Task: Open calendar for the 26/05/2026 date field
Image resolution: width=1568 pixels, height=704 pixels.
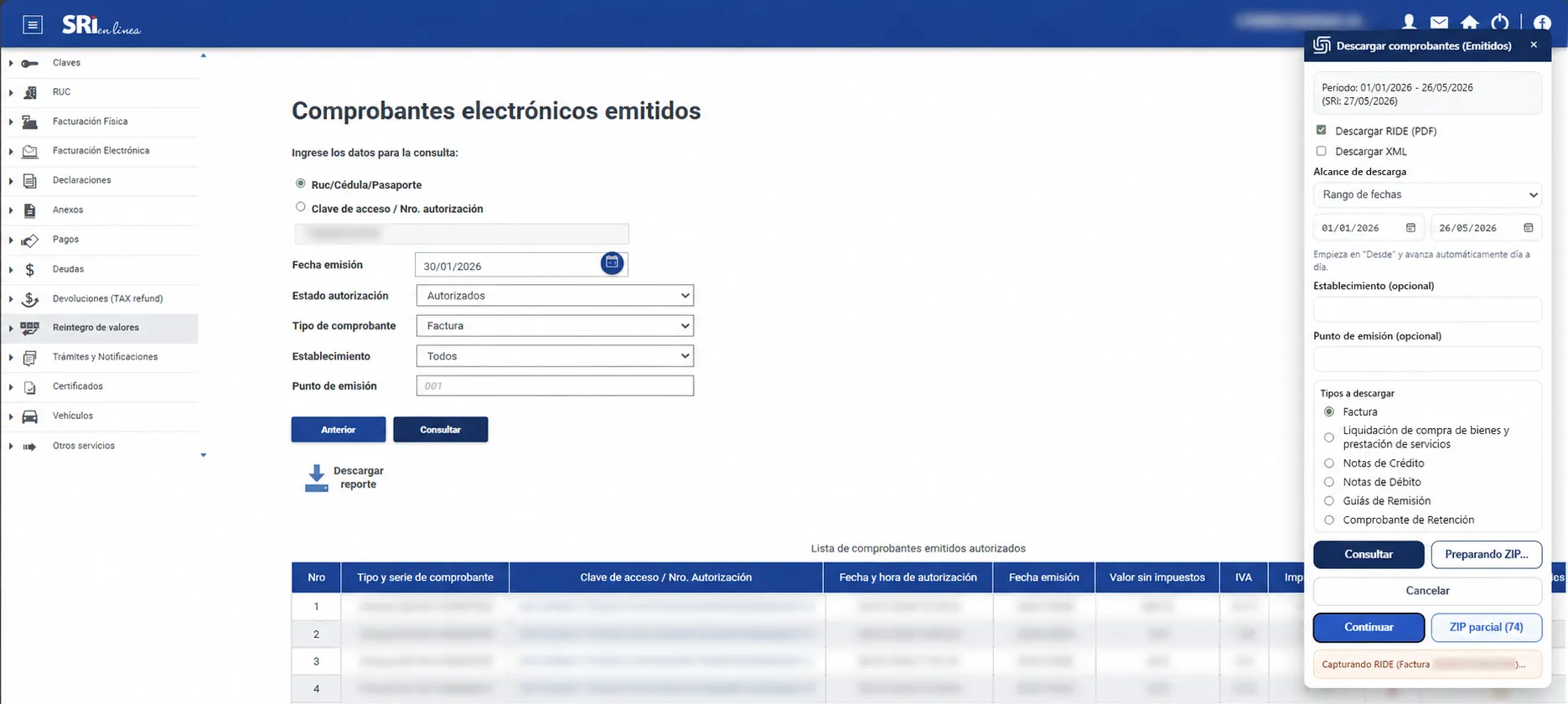Action: pos(1528,228)
